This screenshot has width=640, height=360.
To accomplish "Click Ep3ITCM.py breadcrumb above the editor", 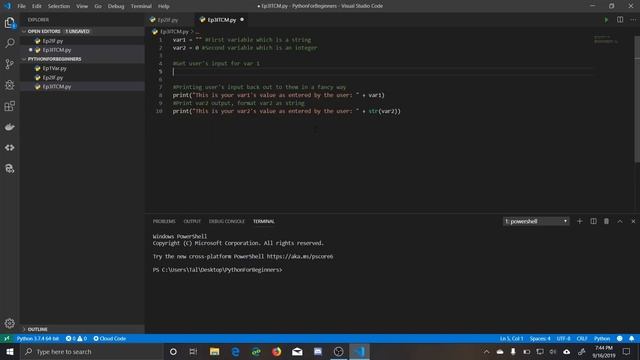I will 174,31.
